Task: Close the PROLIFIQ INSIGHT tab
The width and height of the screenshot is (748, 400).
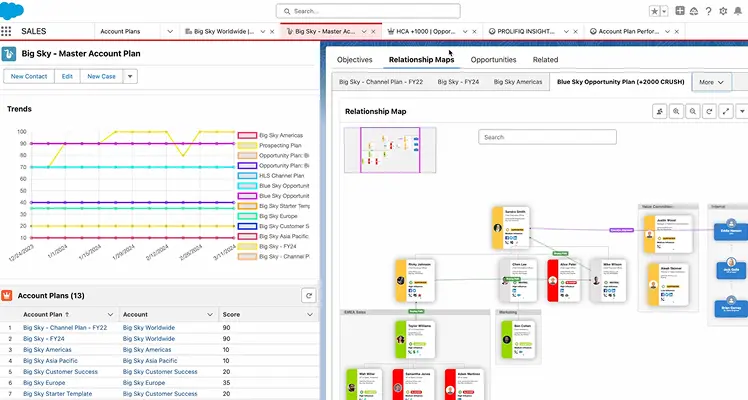Action: (575, 31)
